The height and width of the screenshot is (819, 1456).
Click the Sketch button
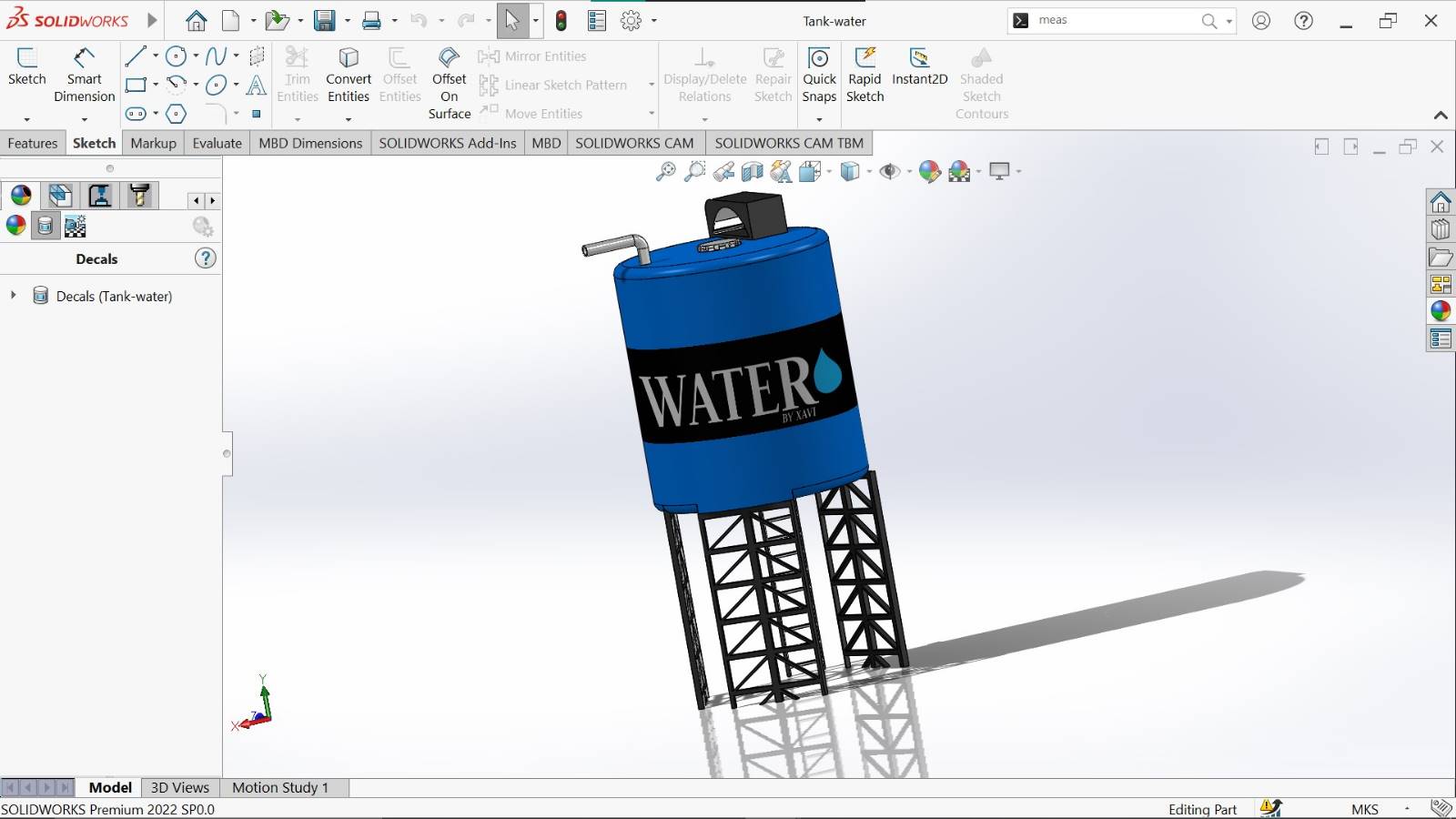pos(27,67)
